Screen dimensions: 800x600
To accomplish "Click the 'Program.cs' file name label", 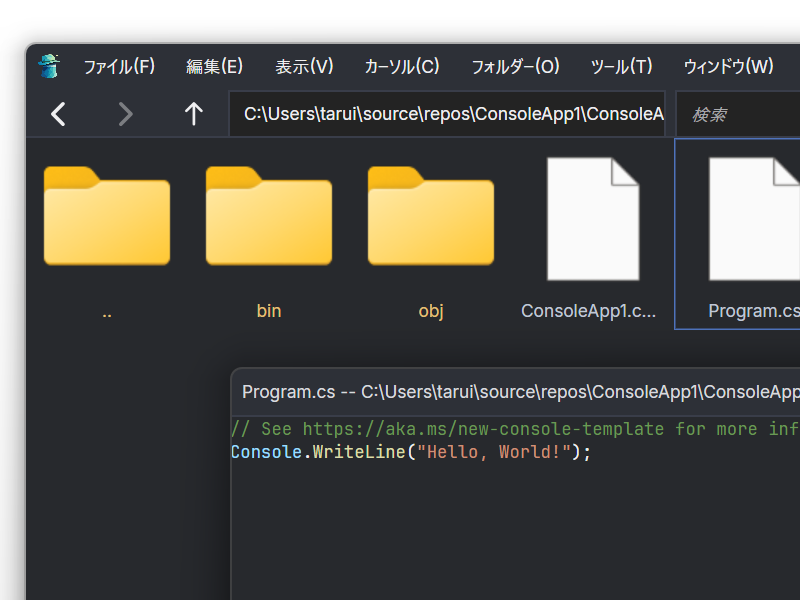I will 754,311.
